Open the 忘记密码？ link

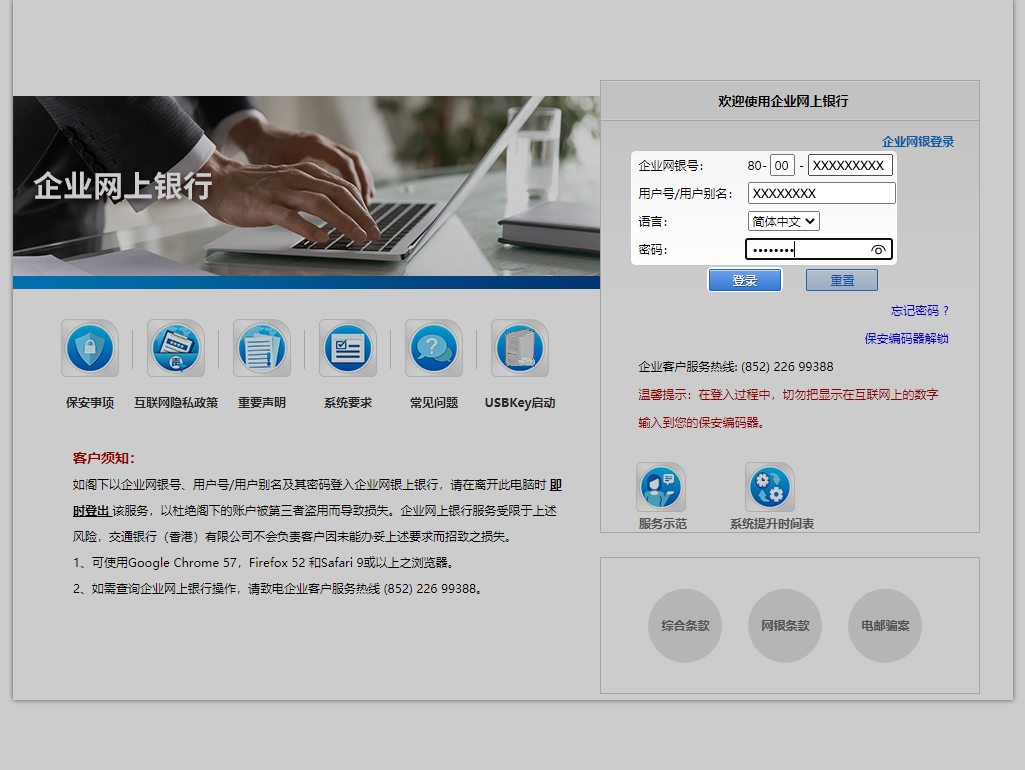pos(920,311)
